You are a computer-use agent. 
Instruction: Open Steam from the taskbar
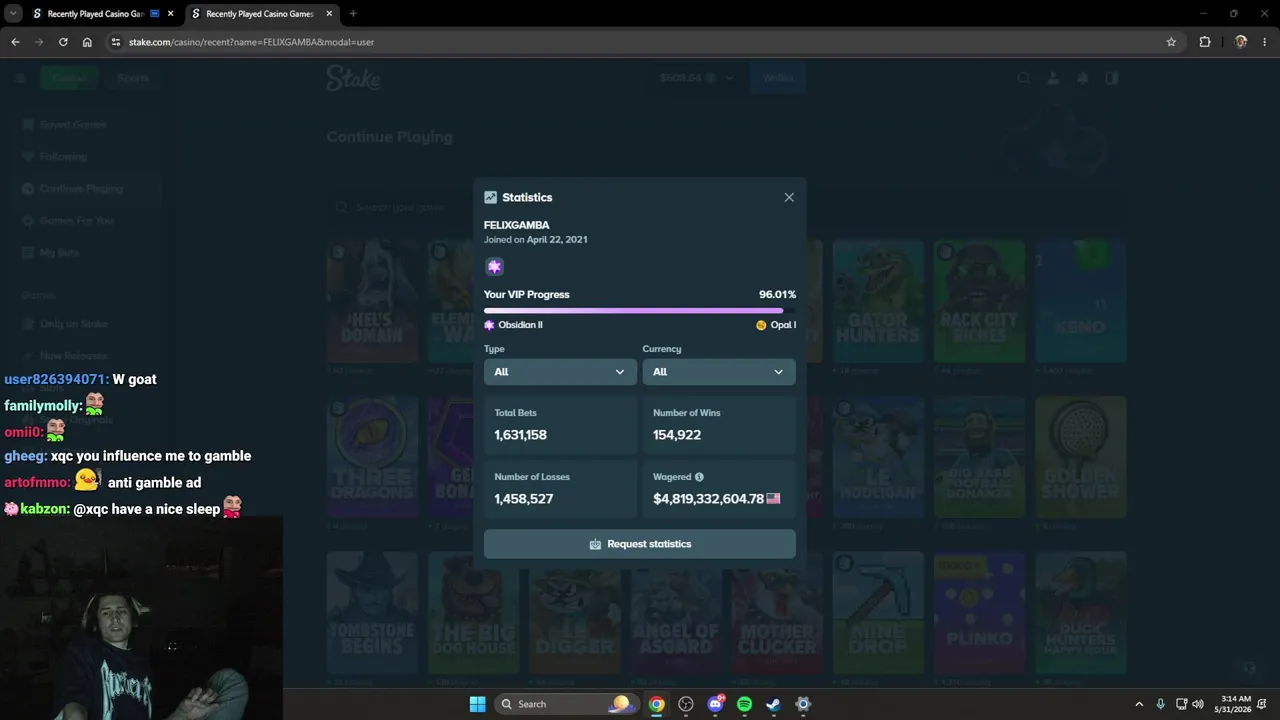pos(773,704)
